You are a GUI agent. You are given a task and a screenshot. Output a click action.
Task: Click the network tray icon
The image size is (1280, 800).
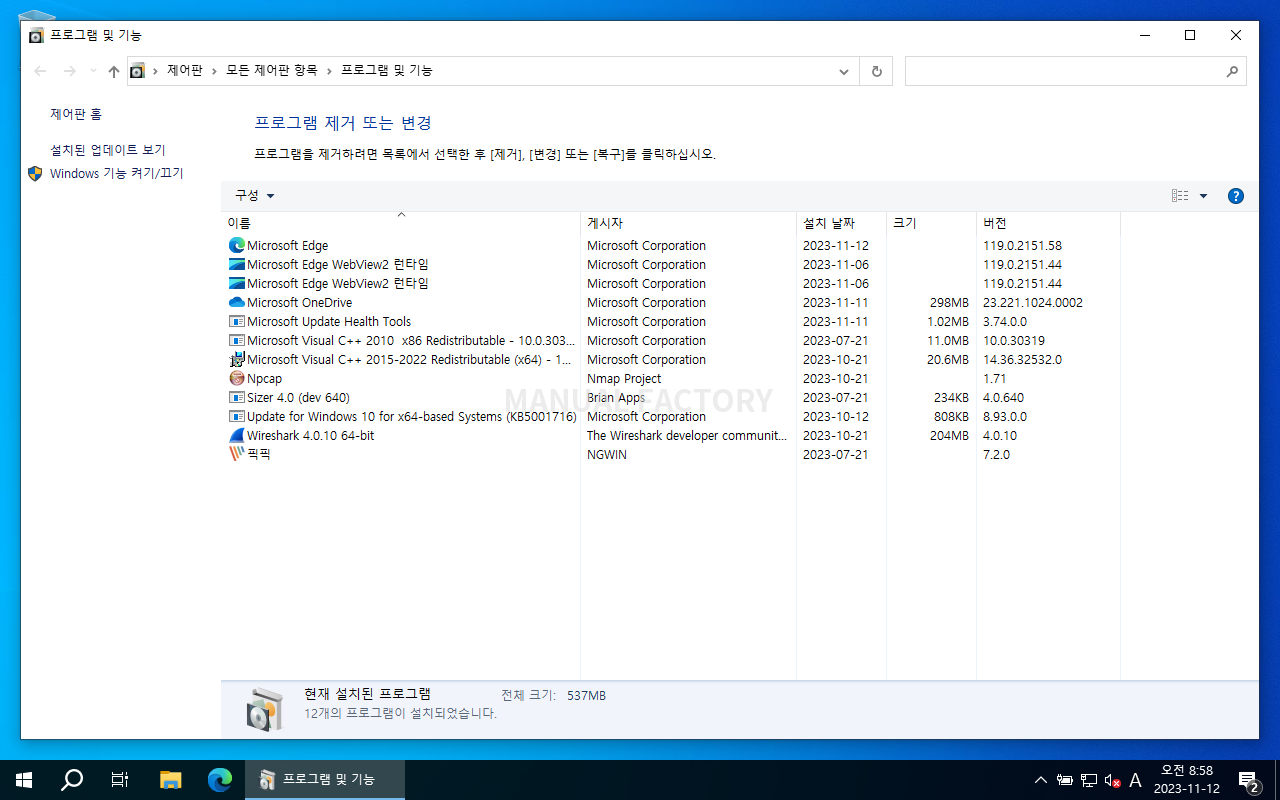[x=1088, y=780]
